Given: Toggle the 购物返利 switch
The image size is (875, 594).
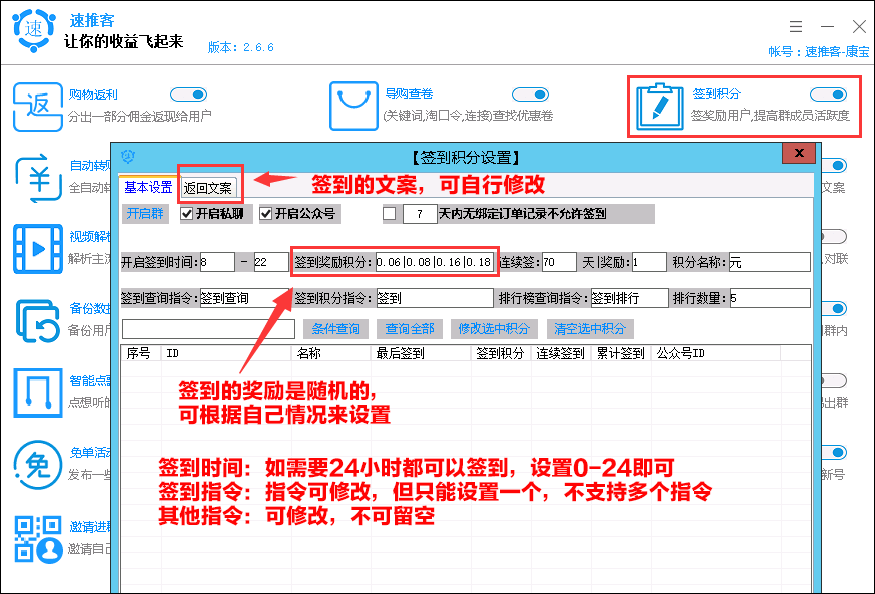Looking at the screenshot, I should point(189,94).
